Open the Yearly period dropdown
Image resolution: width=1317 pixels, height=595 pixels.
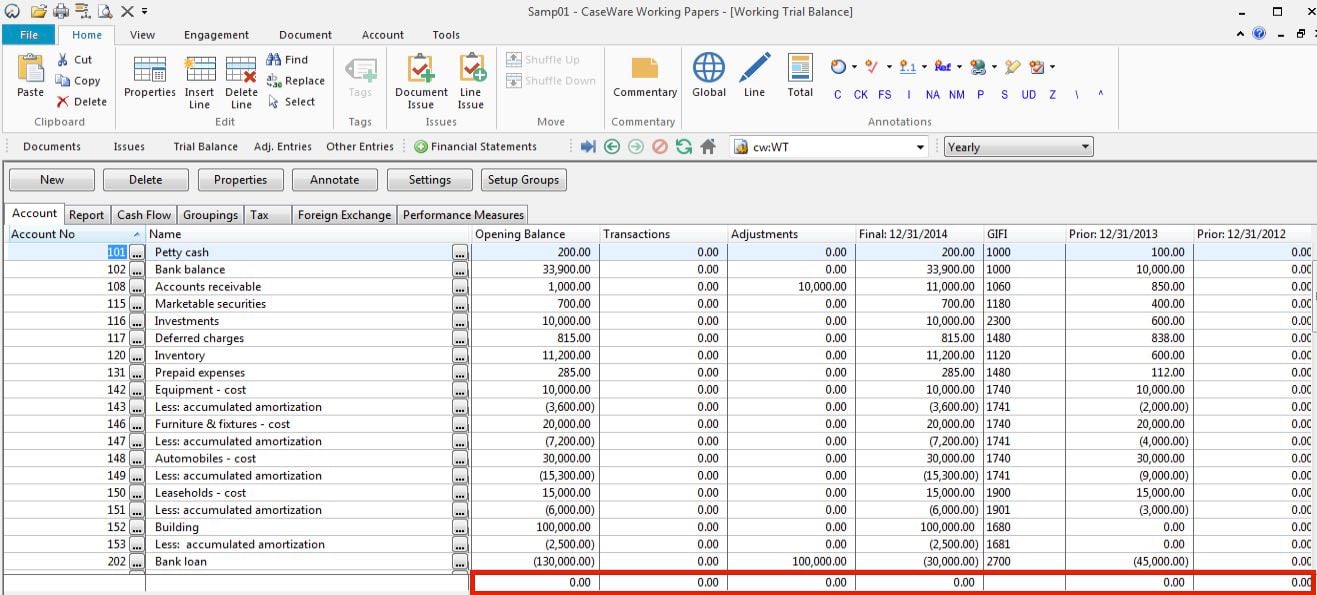[x=1018, y=147]
